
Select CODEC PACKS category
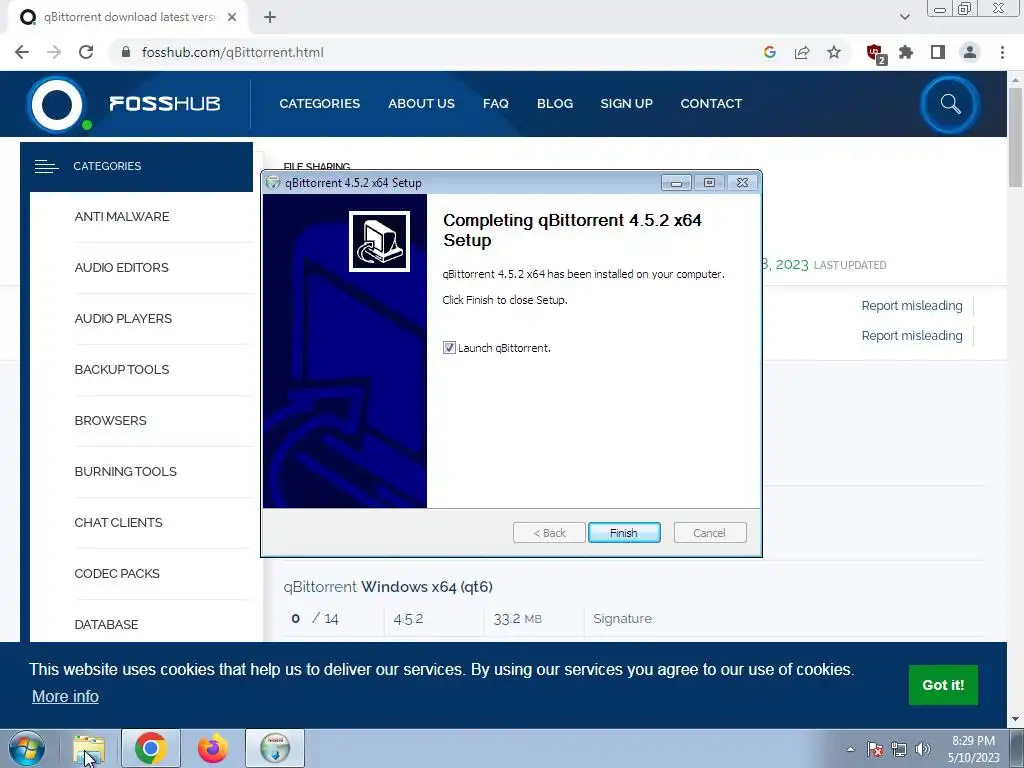pyautogui.click(x=117, y=573)
